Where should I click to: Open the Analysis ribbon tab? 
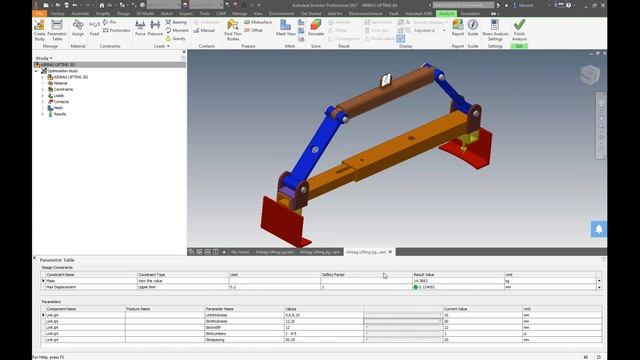point(446,13)
